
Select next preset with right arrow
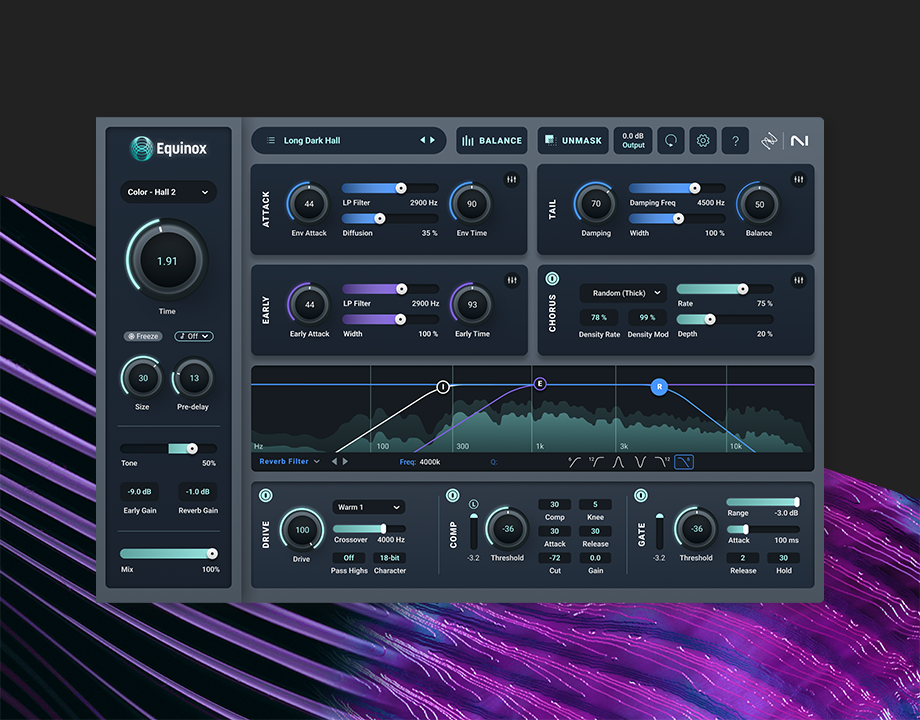point(432,141)
